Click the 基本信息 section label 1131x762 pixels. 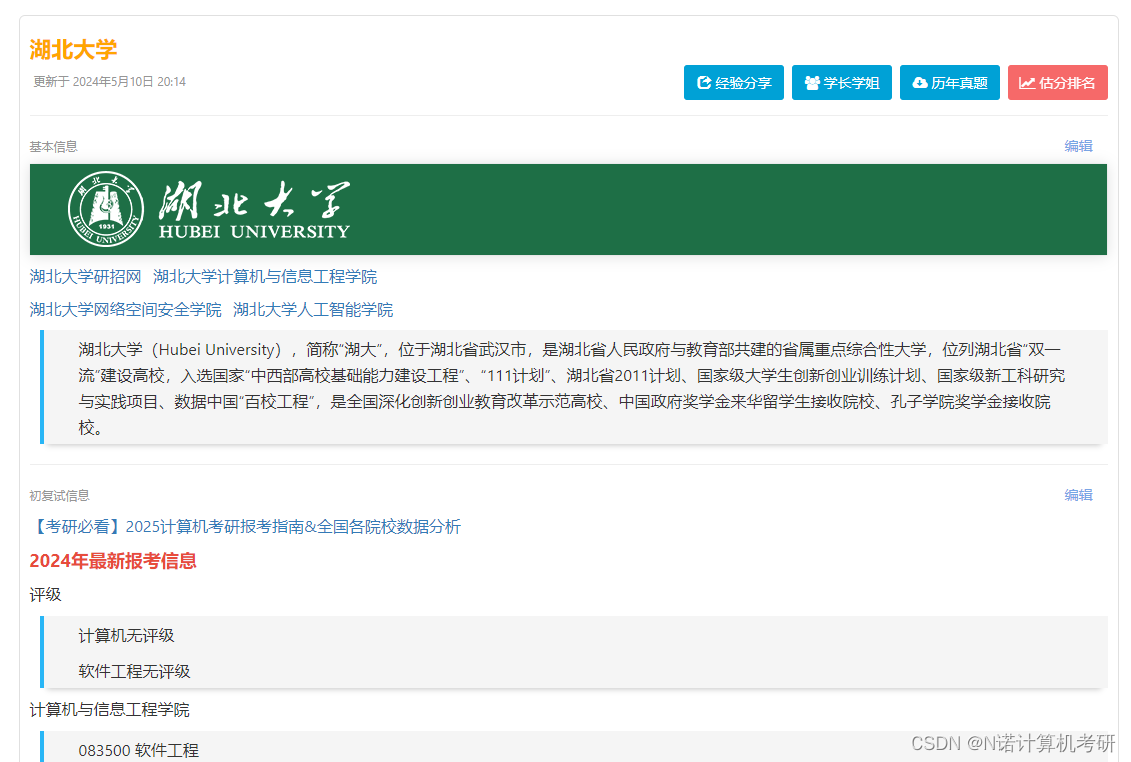[53, 146]
